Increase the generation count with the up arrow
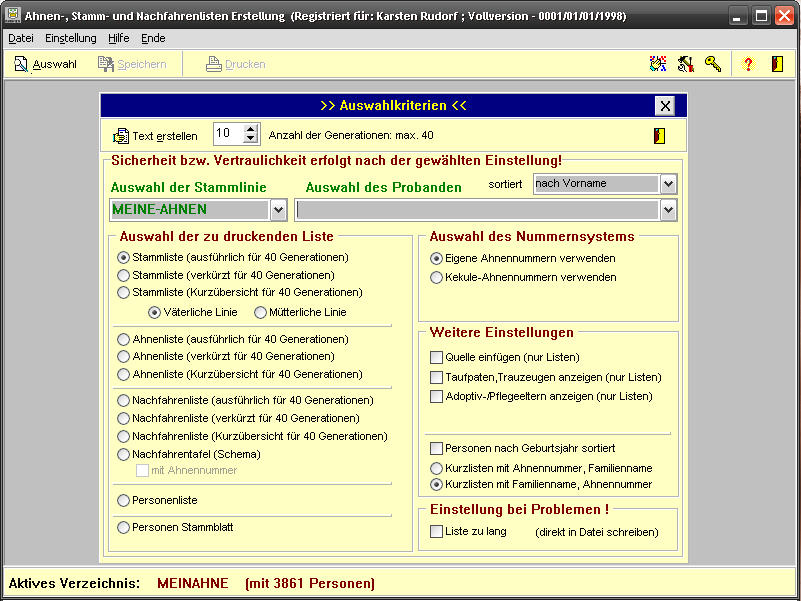801x601 pixels. pos(250,129)
